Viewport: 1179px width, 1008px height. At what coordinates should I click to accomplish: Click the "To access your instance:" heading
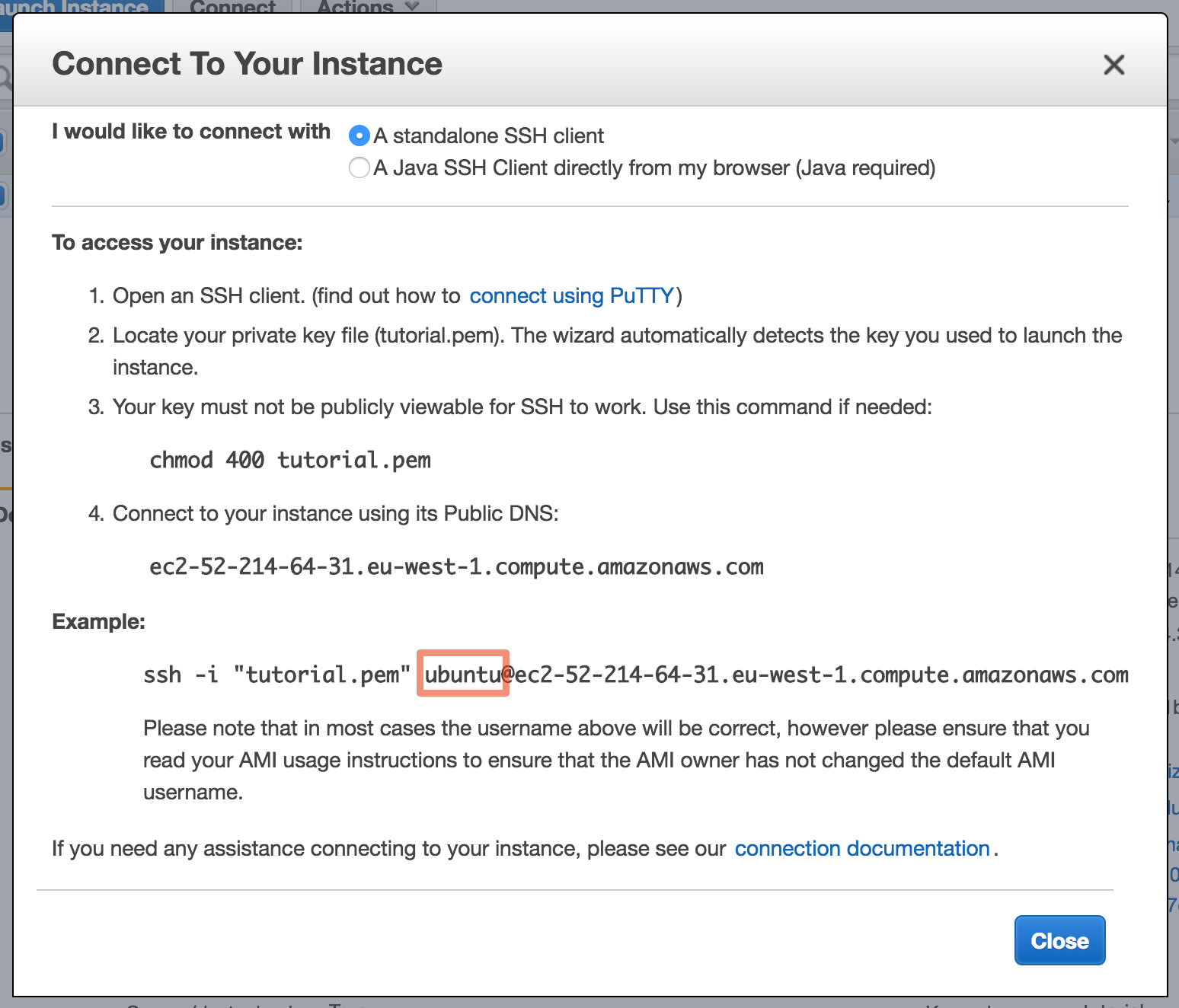point(177,243)
